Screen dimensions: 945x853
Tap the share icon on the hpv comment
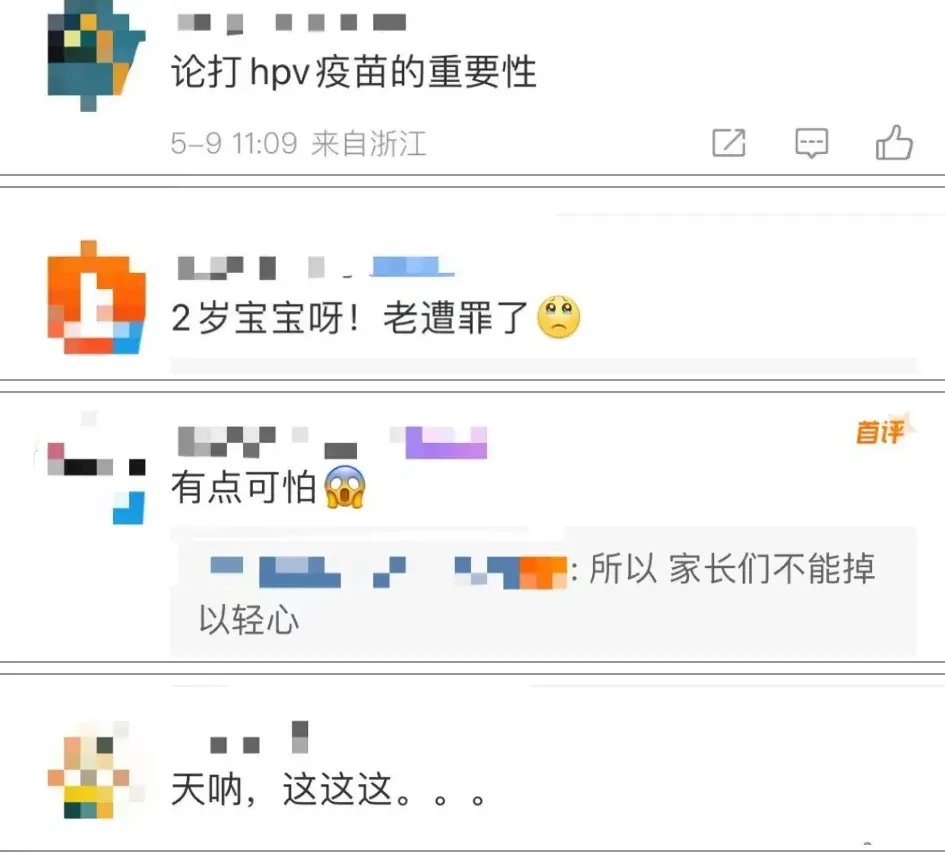[x=729, y=143]
